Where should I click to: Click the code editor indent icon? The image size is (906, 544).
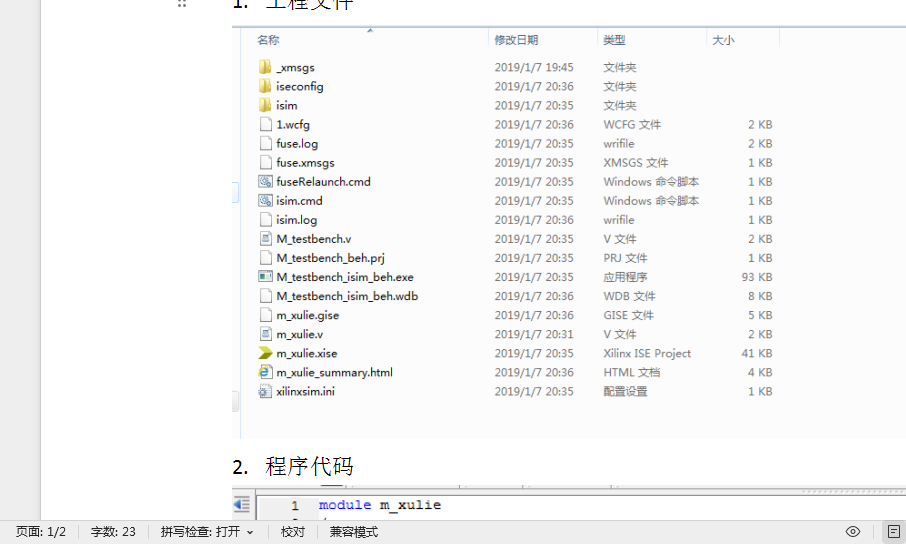[x=242, y=505]
